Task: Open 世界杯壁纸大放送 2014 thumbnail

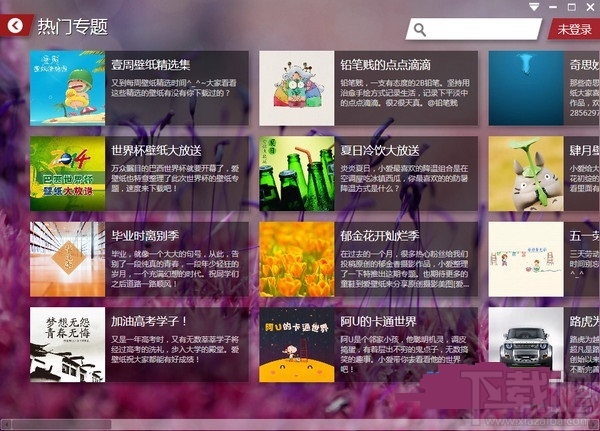Action: coord(67,174)
